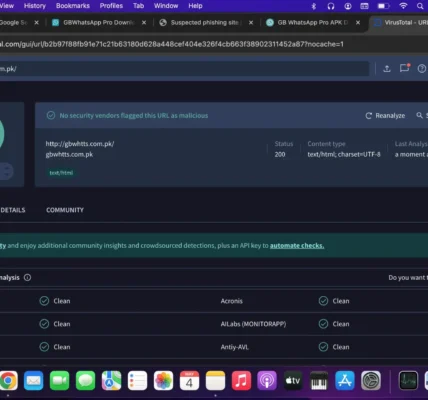
Task: Open the VirusTotal notifications icon
Action: click(x=405, y=68)
